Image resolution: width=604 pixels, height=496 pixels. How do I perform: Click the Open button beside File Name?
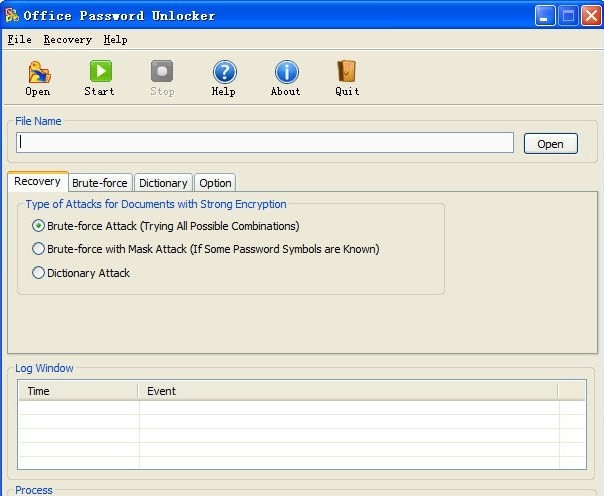(550, 144)
